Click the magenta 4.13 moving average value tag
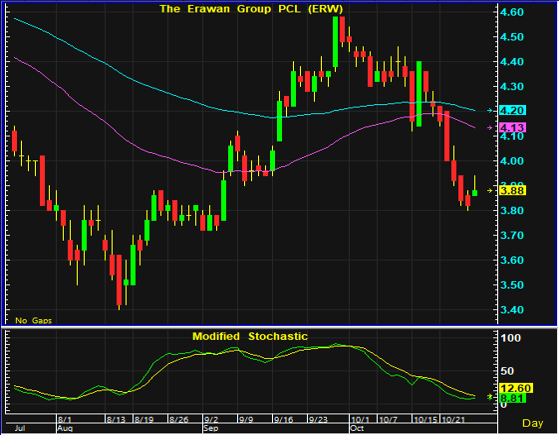Screen dimensions: 559x435 point(513,127)
